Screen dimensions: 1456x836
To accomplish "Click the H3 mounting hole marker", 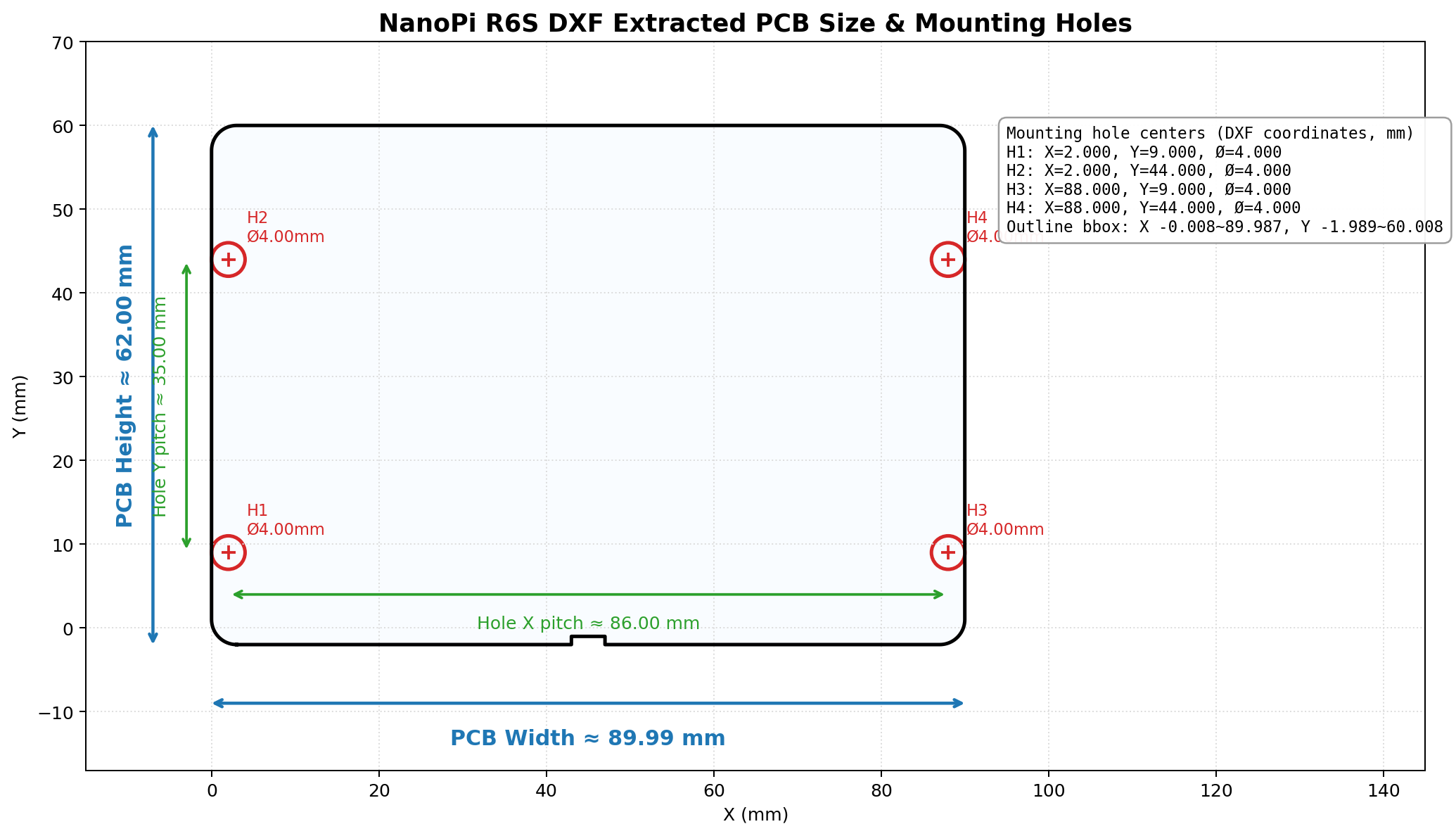I will 948,552.
